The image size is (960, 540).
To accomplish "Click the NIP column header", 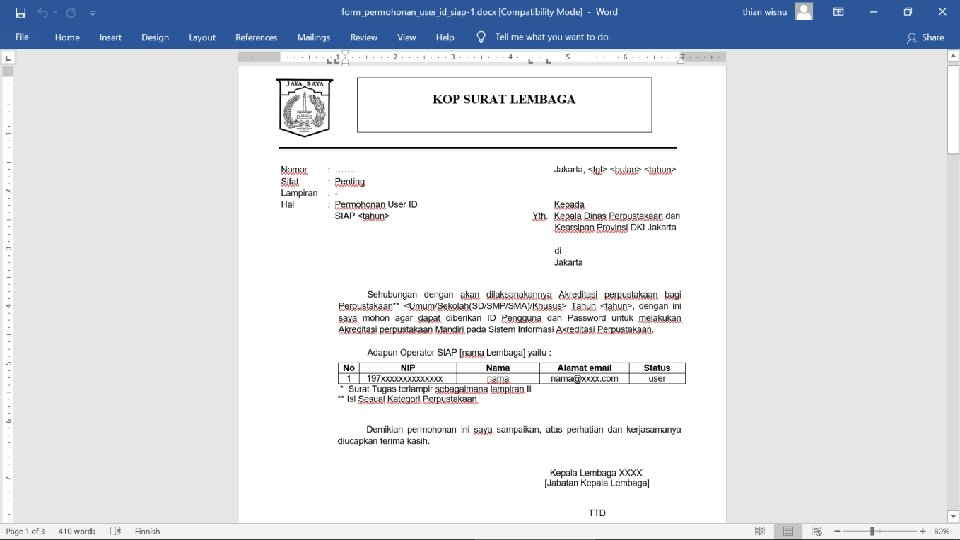I will [x=408, y=368].
